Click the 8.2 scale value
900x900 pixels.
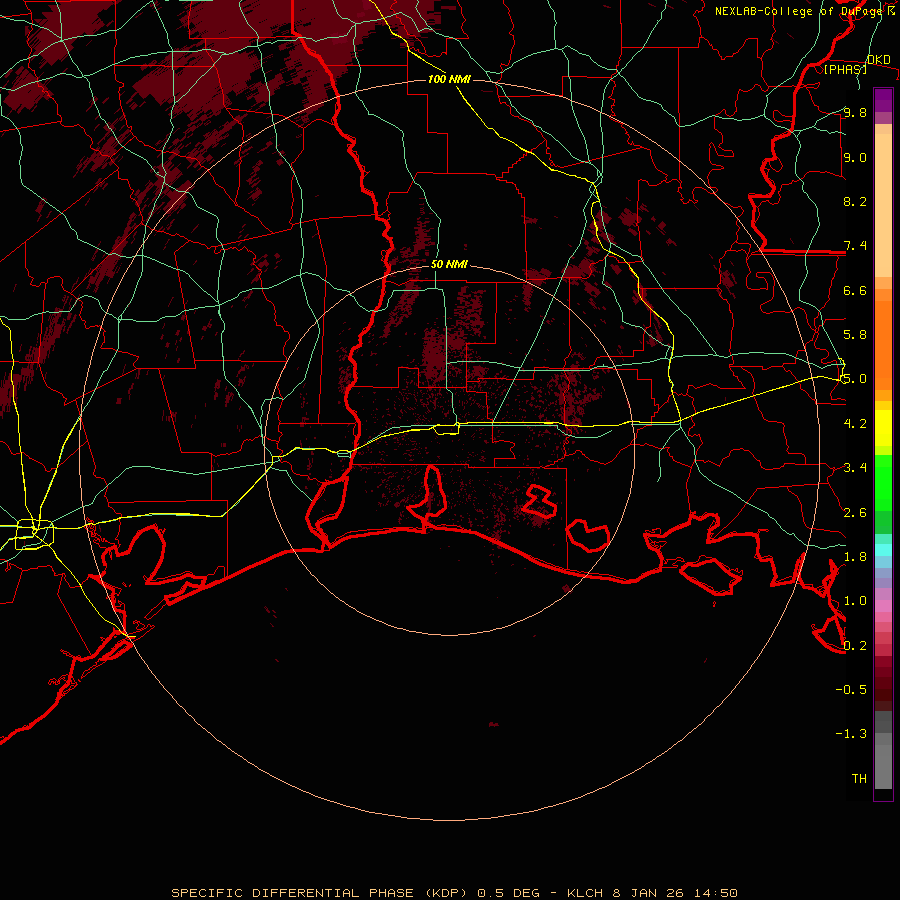point(855,201)
